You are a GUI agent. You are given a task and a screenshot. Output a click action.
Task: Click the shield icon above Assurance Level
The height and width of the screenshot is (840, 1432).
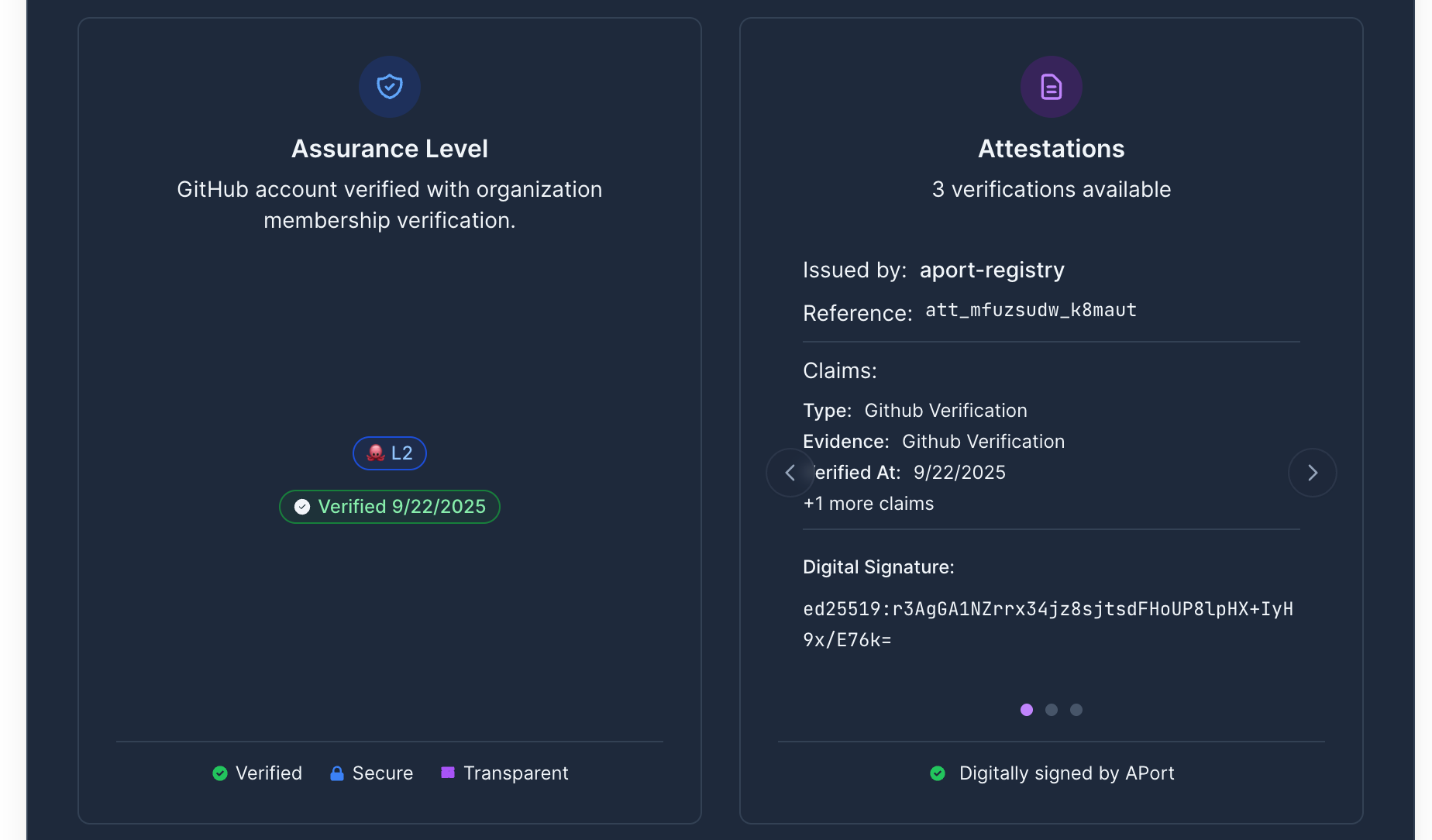point(390,87)
